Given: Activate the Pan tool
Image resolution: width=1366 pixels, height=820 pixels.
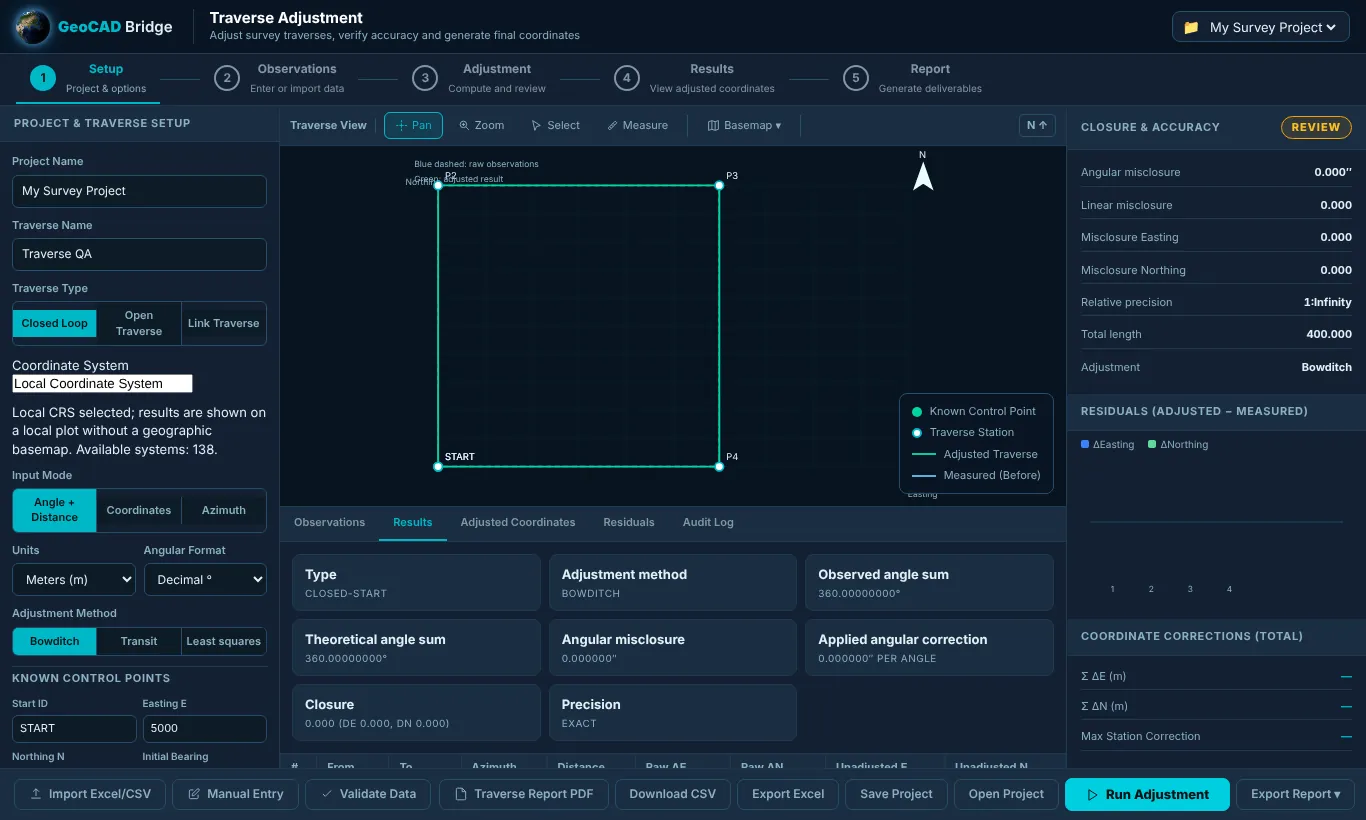Looking at the screenshot, I should (x=413, y=125).
